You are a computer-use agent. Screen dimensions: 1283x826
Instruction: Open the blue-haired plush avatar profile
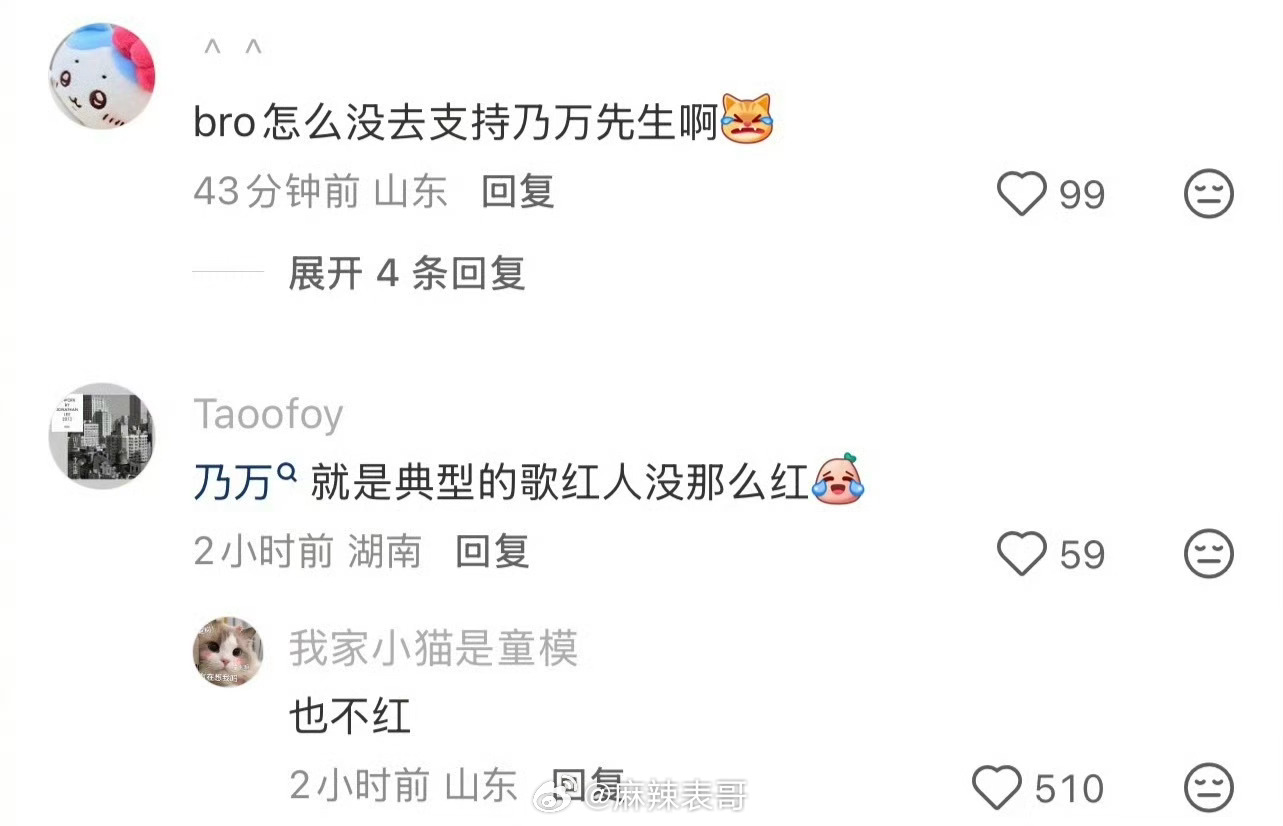(102, 76)
